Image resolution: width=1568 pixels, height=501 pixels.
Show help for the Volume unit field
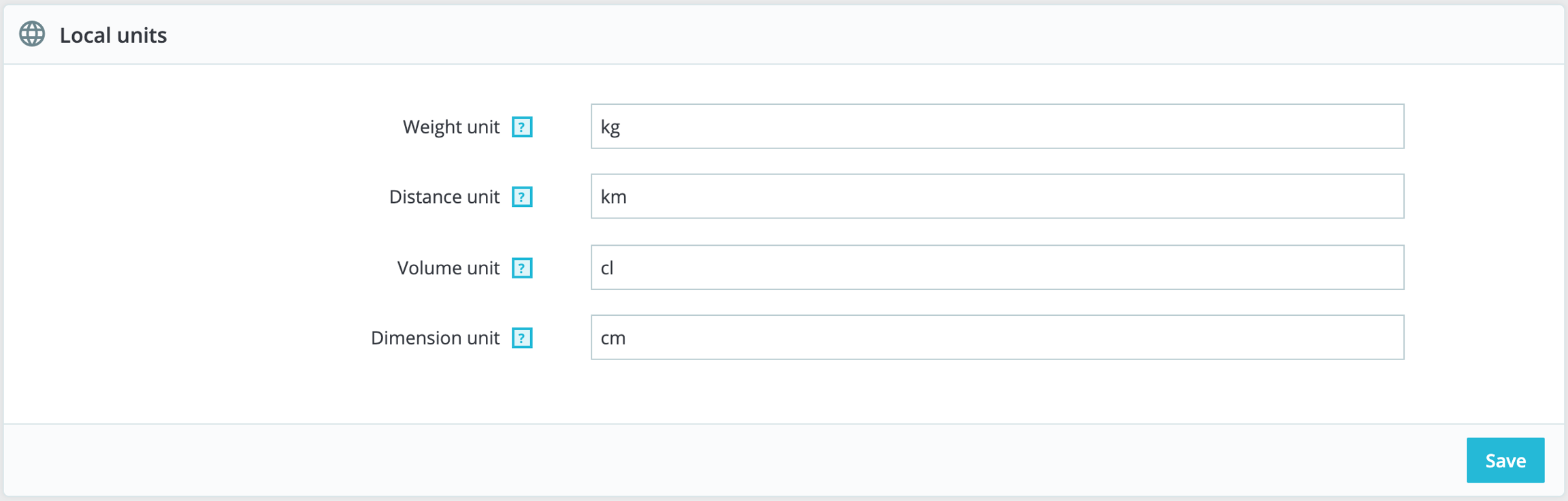[x=522, y=268]
